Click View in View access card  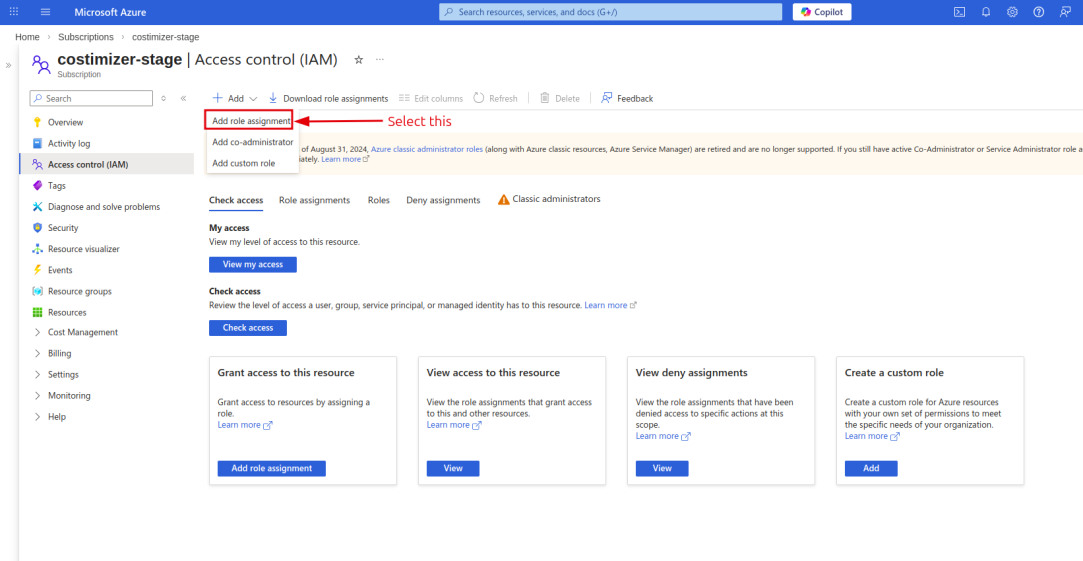pos(453,468)
